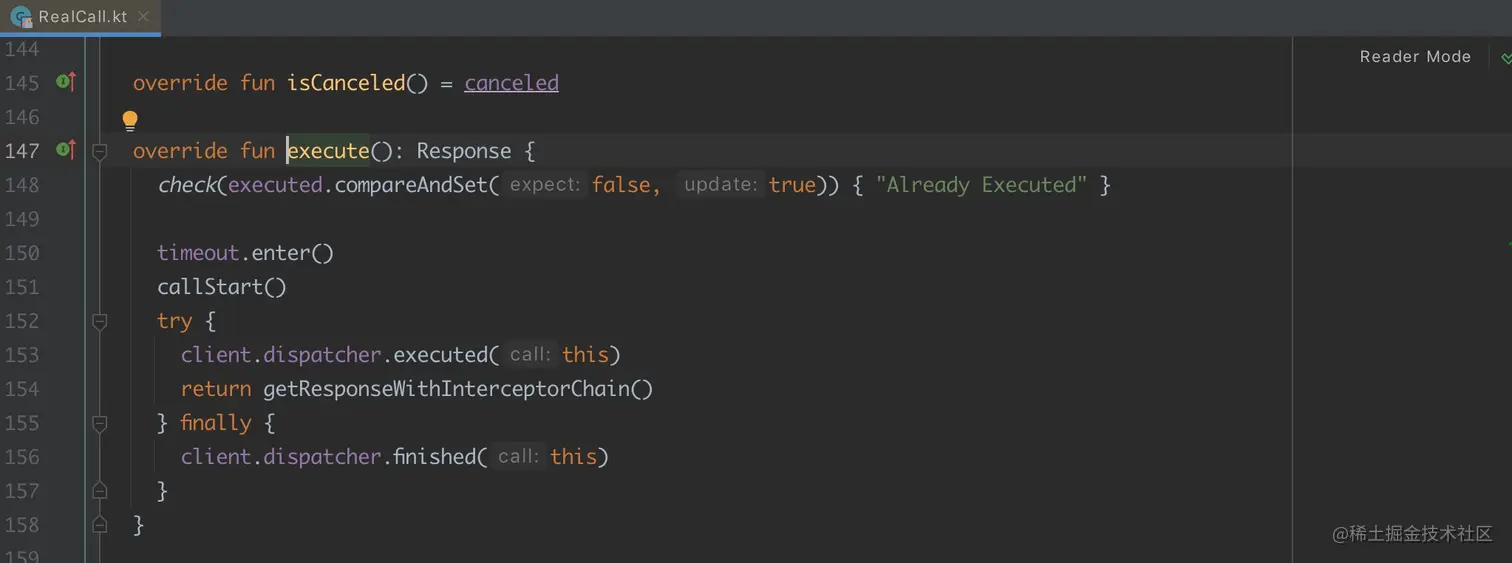Close the RealCall.kt editor tab
The width and height of the screenshot is (1512, 563).
coord(143,17)
